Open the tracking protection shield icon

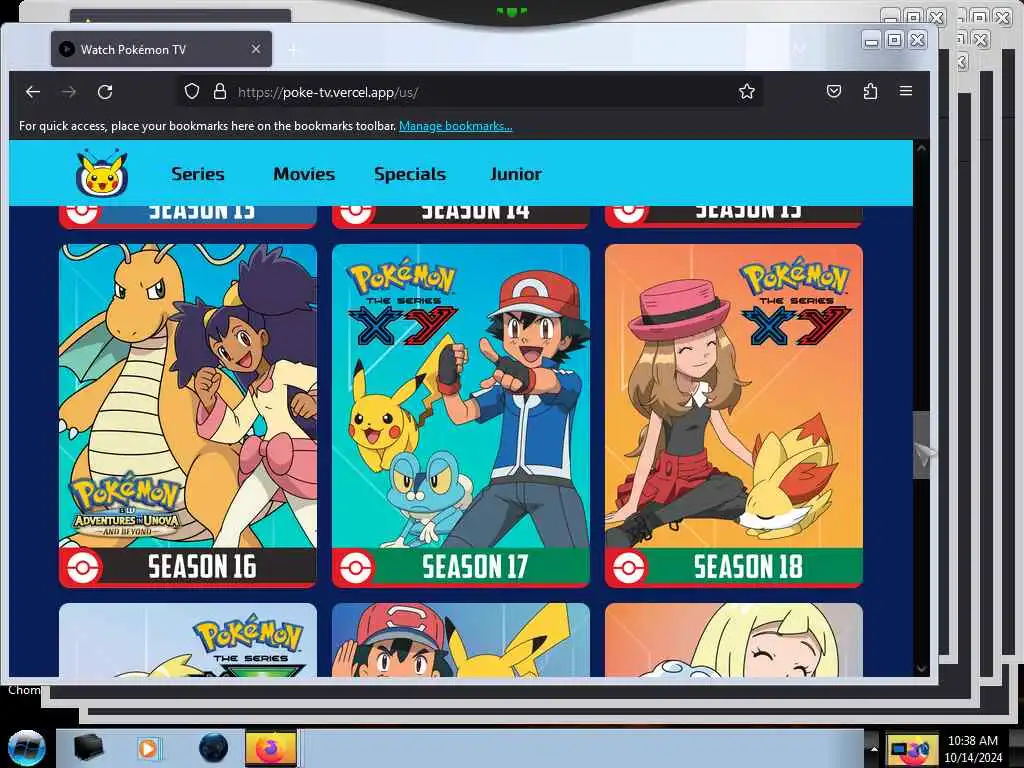tap(191, 91)
